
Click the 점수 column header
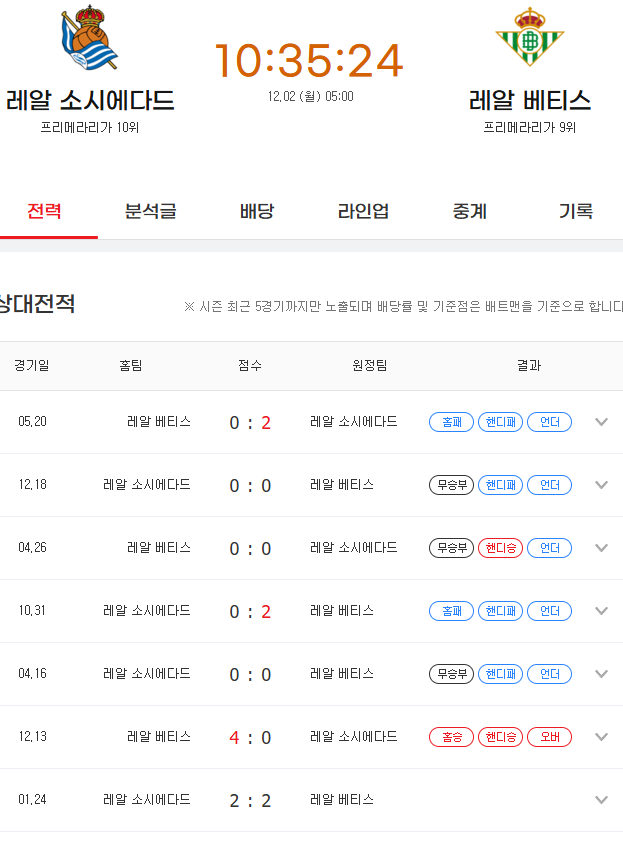click(250, 366)
